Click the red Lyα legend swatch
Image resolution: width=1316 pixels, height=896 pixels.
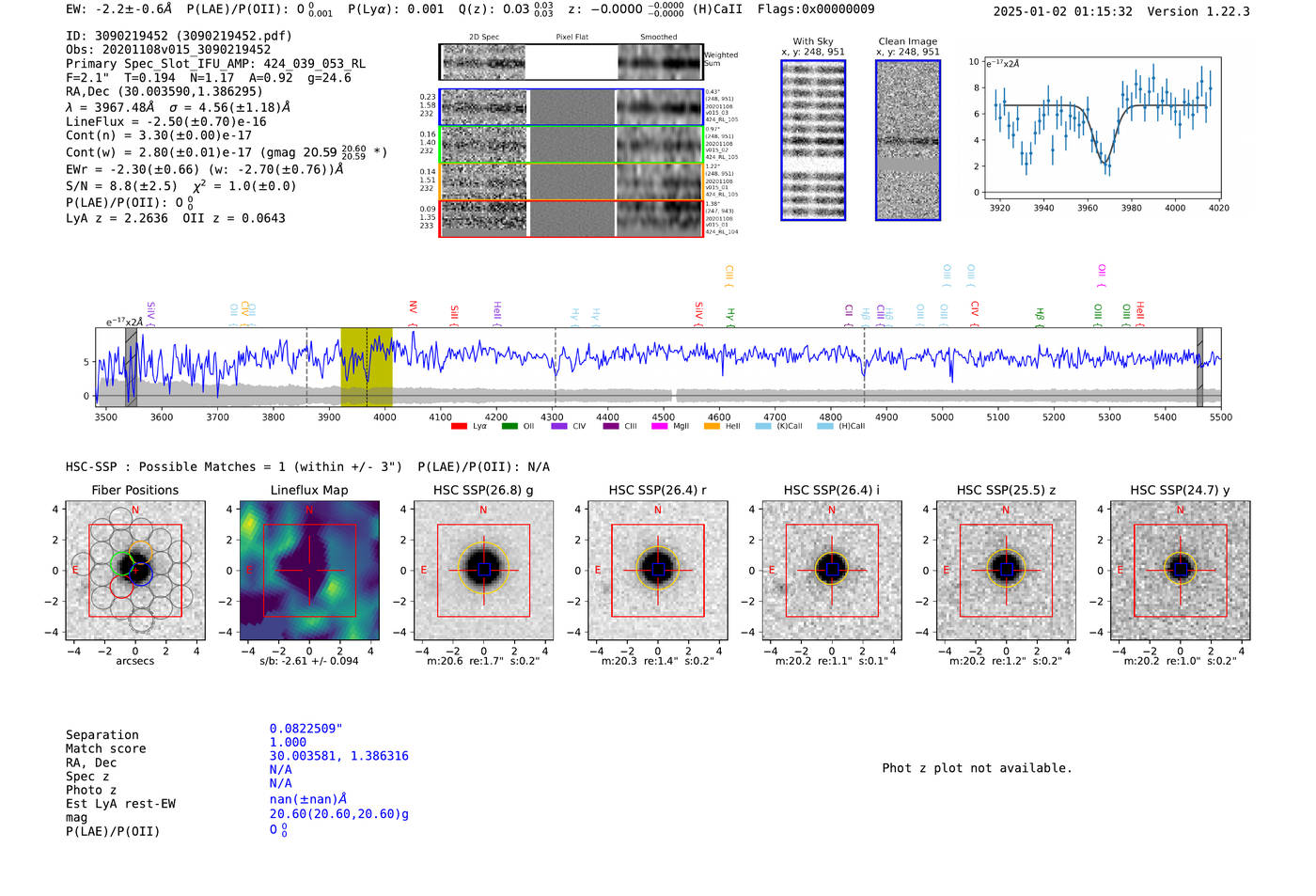459,426
